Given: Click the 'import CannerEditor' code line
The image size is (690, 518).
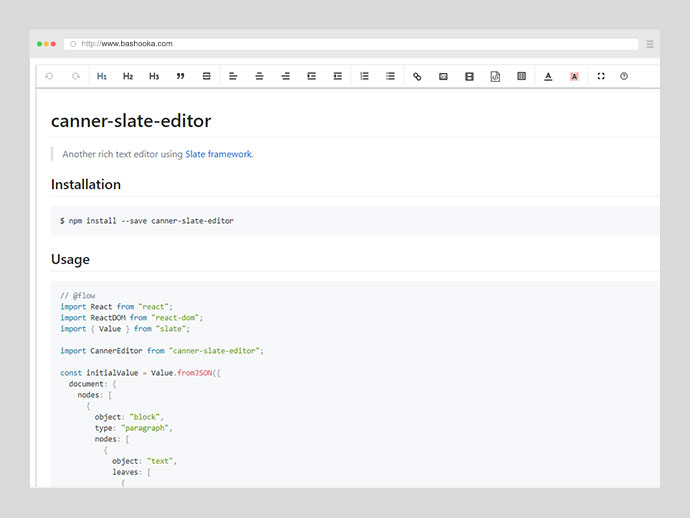Looking at the screenshot, I should [162, 350].
